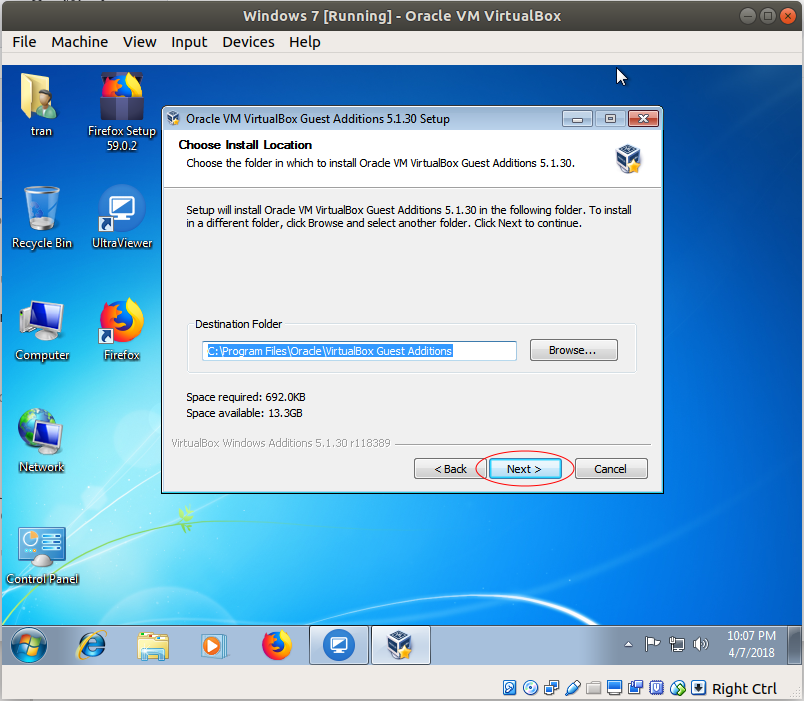Click the taskbar clock showing 10:07 PM

(x=751, y=644)
